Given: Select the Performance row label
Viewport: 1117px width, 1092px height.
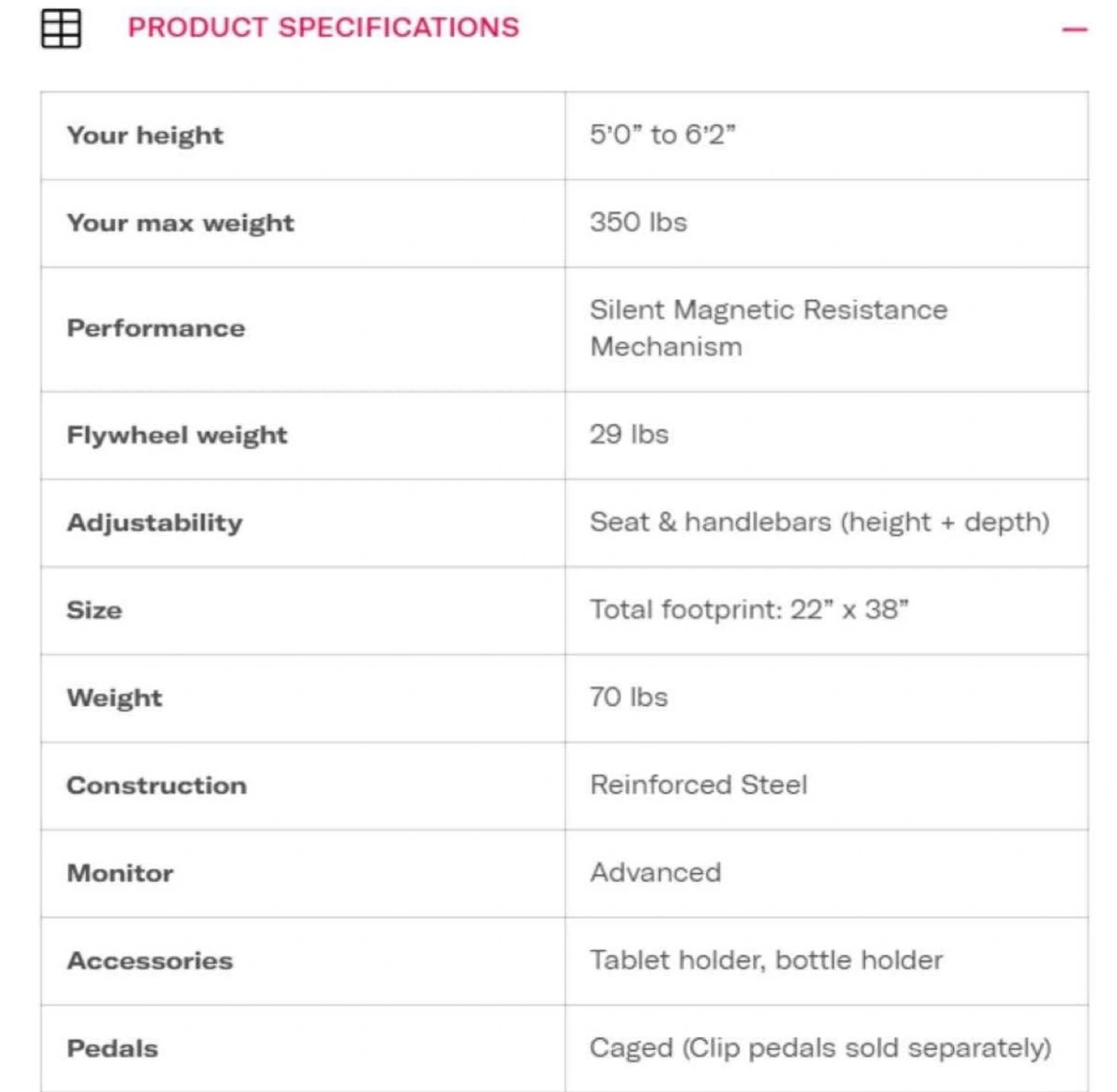Looking at the screenshot, I should (156, 329).
